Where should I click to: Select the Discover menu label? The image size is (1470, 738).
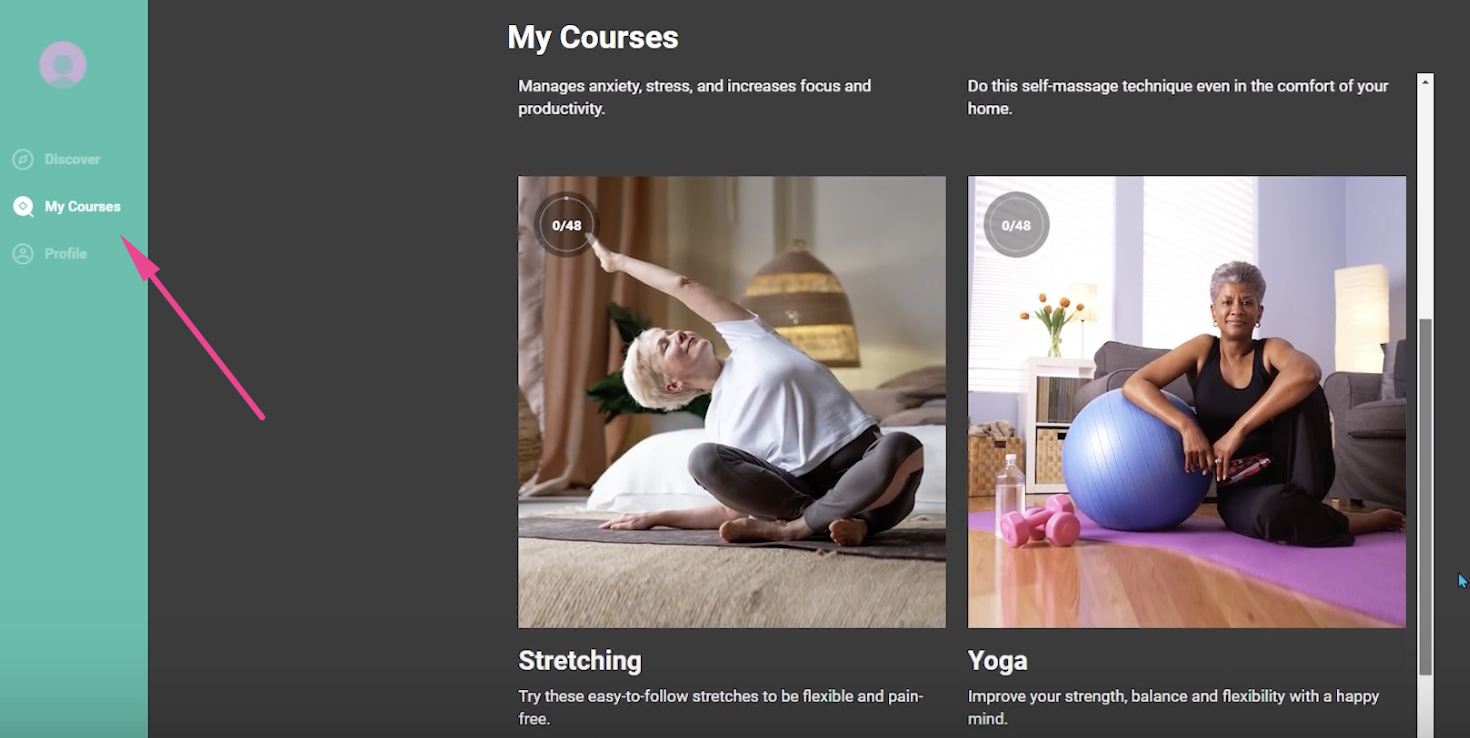coord(72,159)
